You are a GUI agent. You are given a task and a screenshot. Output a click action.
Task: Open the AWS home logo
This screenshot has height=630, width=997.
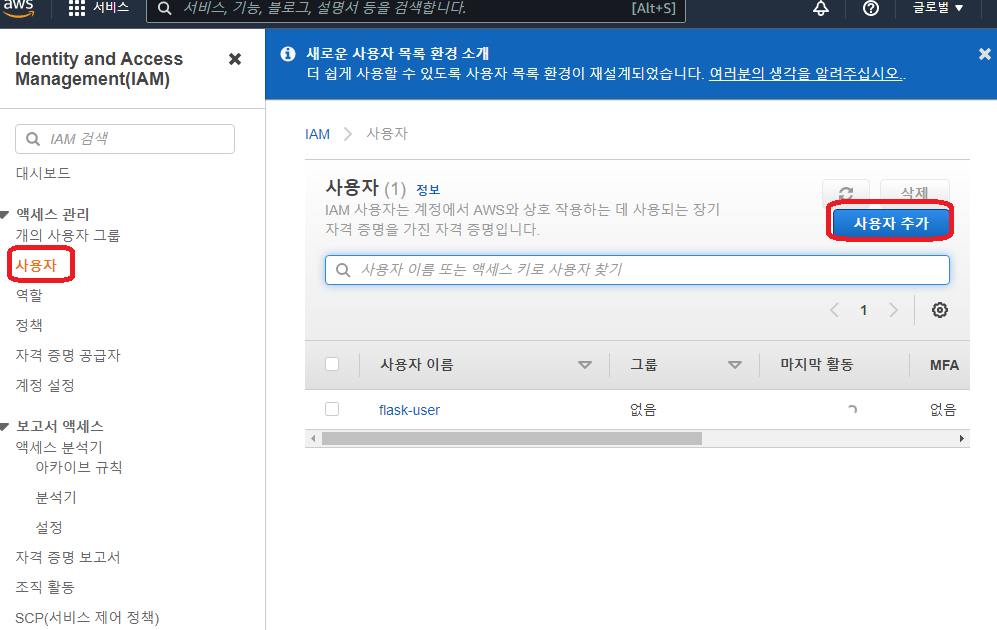(18, 8)
